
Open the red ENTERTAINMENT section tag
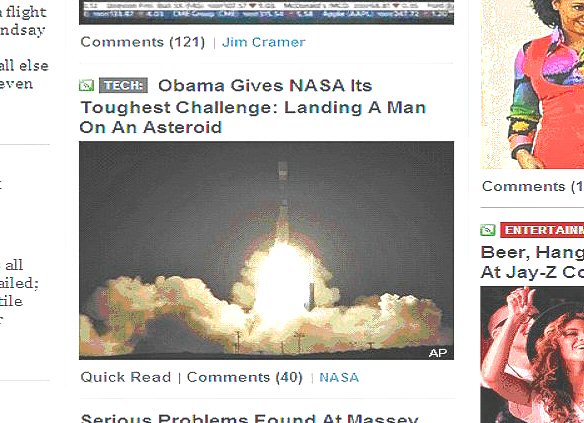pyautogui.click(x=542, y=230)
